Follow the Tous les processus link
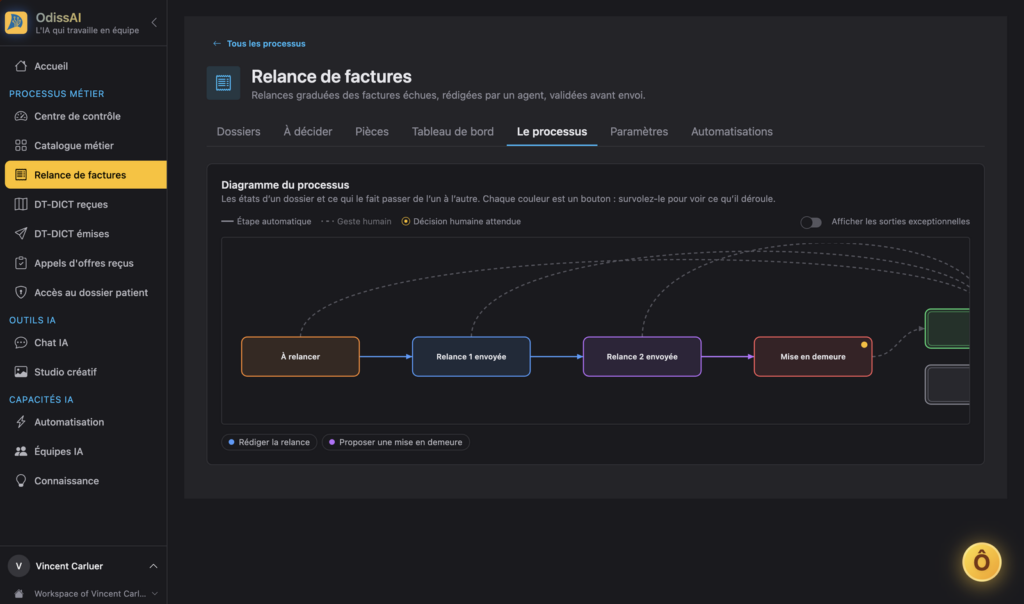 [x=266, y=44]
